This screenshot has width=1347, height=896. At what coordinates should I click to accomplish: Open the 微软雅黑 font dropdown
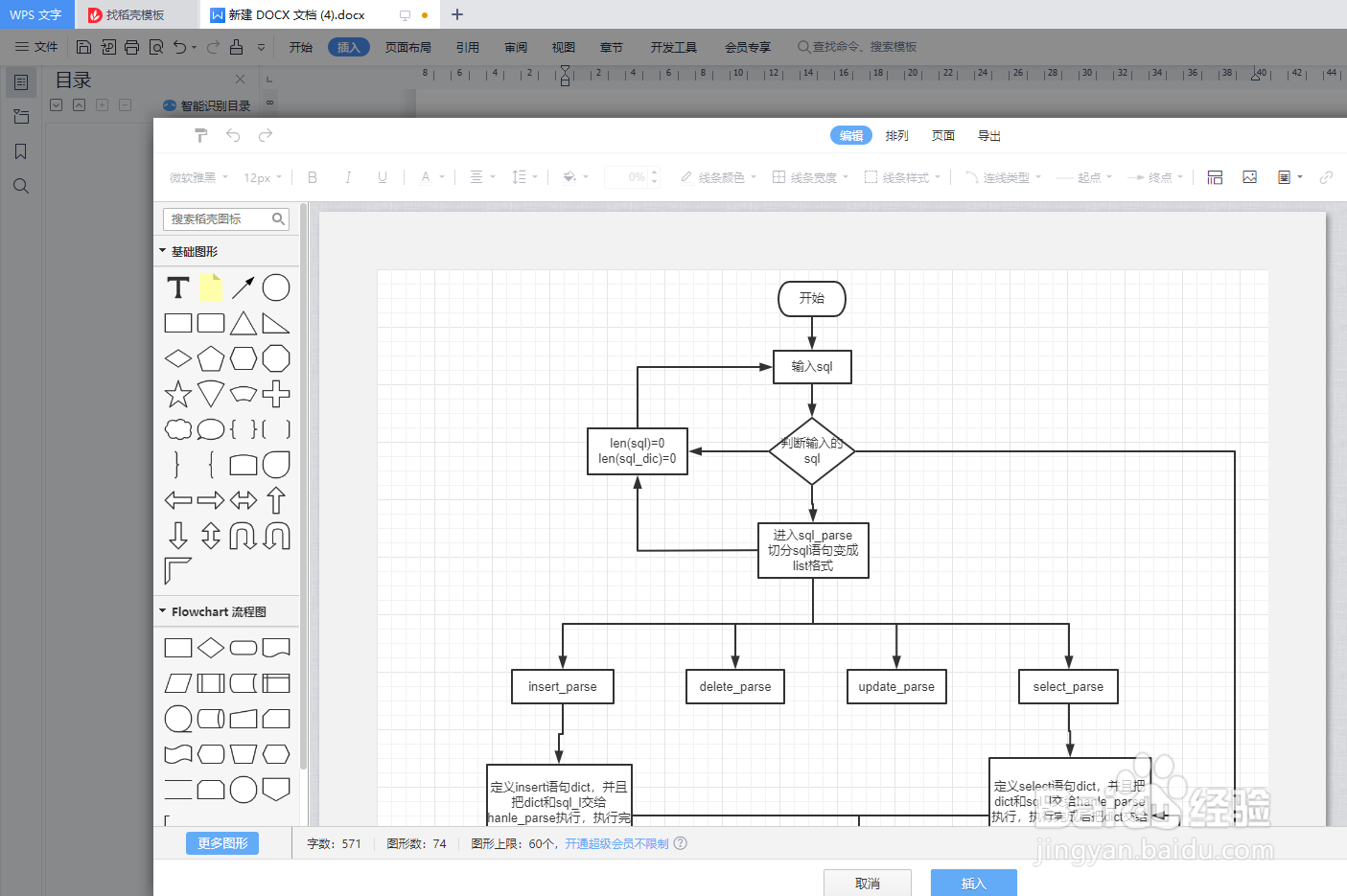199,177
